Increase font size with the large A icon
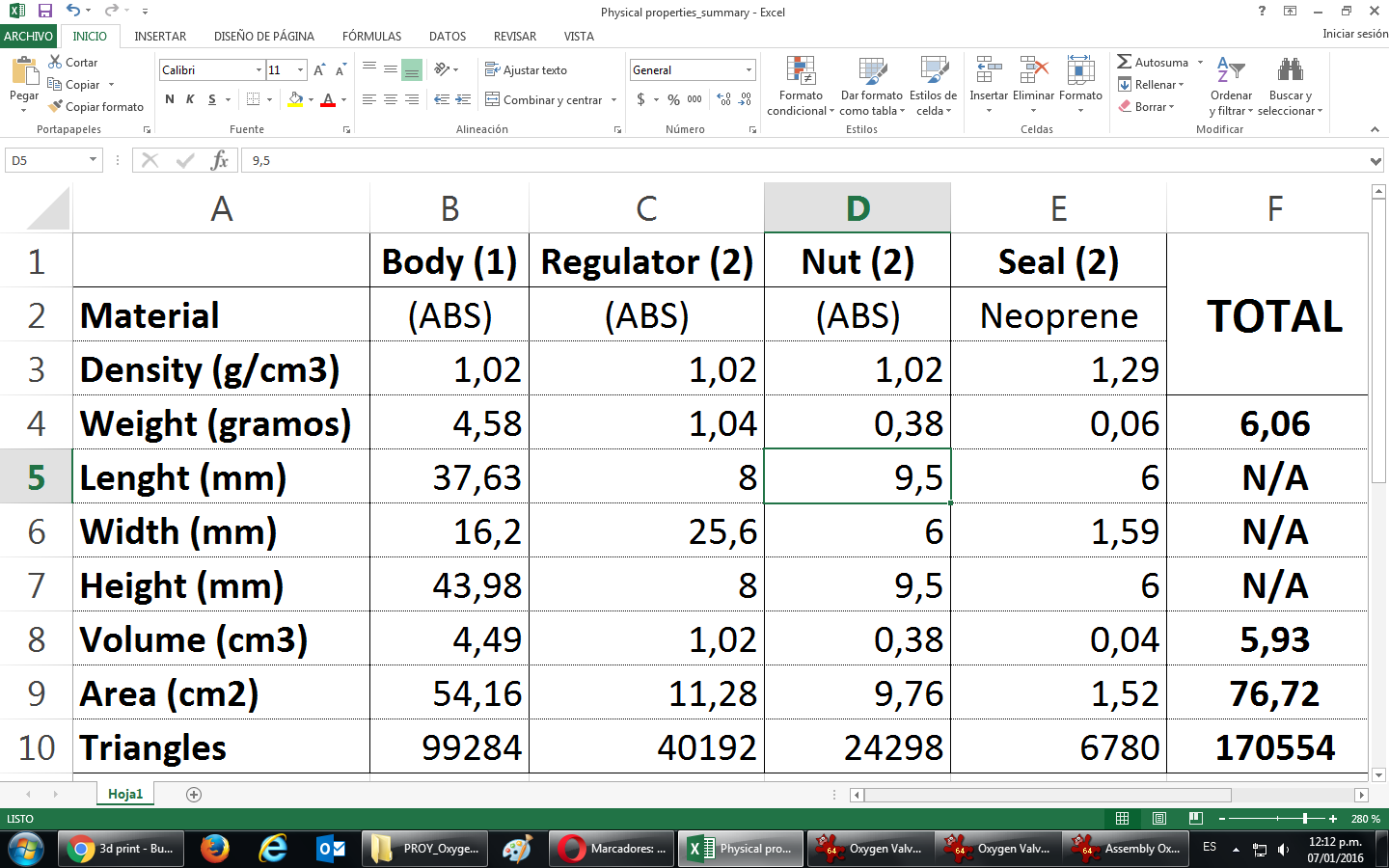The image size is (1389, 868). pyautogui.click(x=319, y=70)
